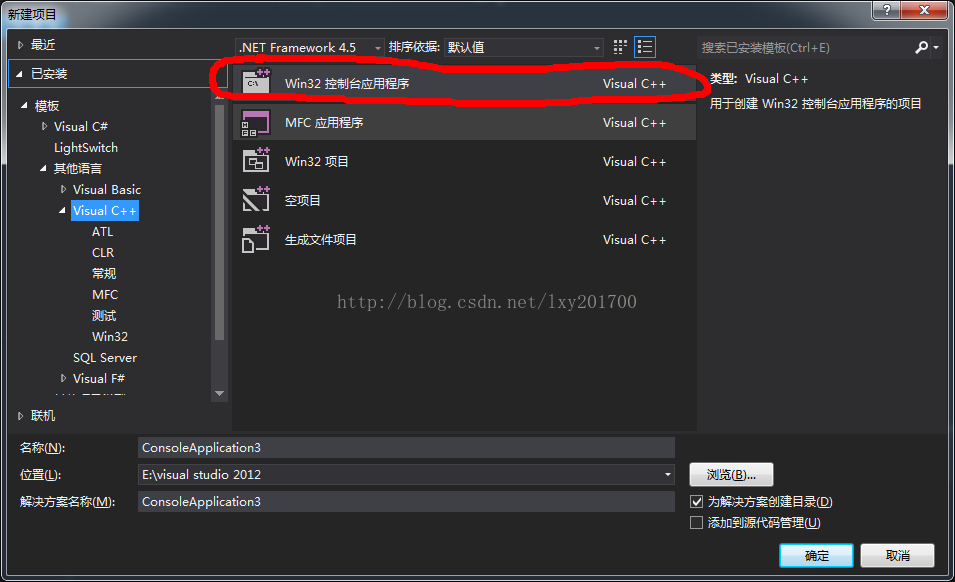
Task: Click the 确定 button
Action: [816, 555]
